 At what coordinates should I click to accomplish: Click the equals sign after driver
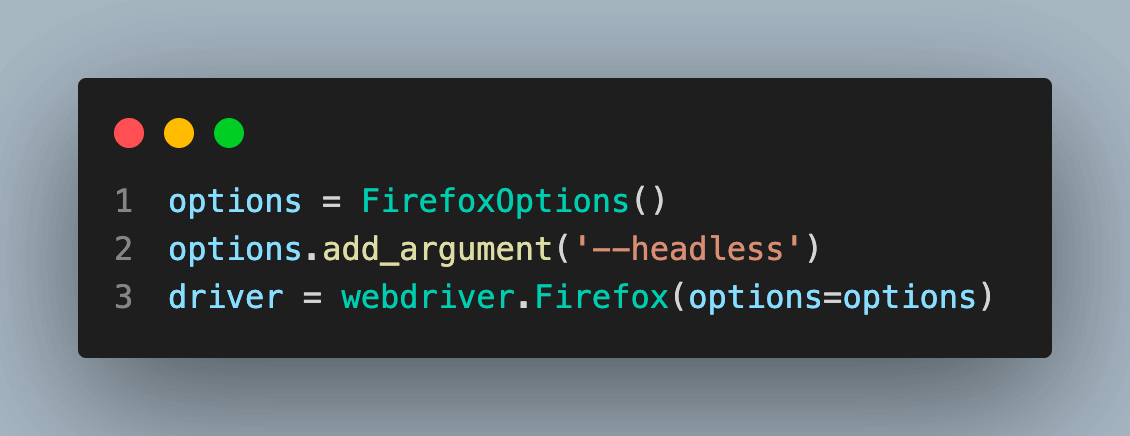[313, 298]
